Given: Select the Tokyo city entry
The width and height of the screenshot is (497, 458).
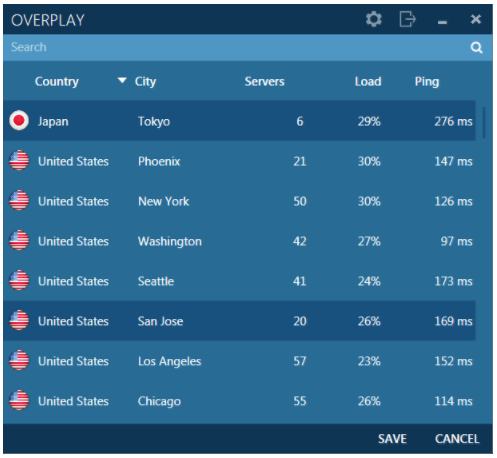Looking at the screenshot, I should pyautogui.click(x=154, y=122).
